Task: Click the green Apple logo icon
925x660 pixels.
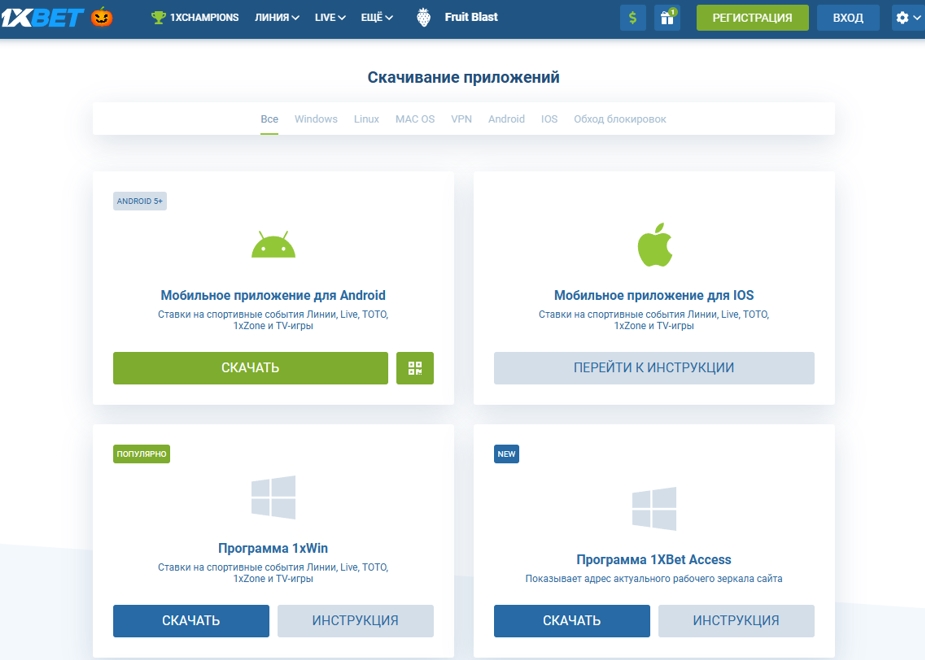Action: pos(655,244)
